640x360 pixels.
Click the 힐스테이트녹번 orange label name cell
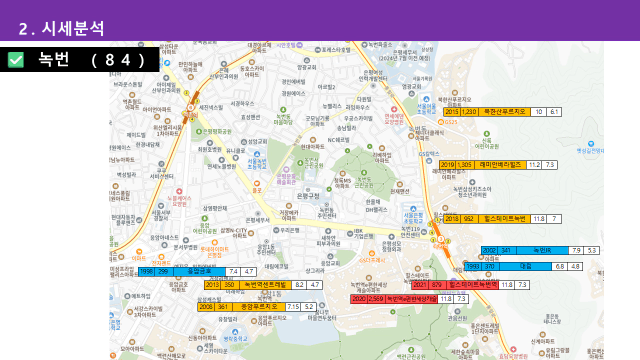pyautogui.click(x=504, y=219)
